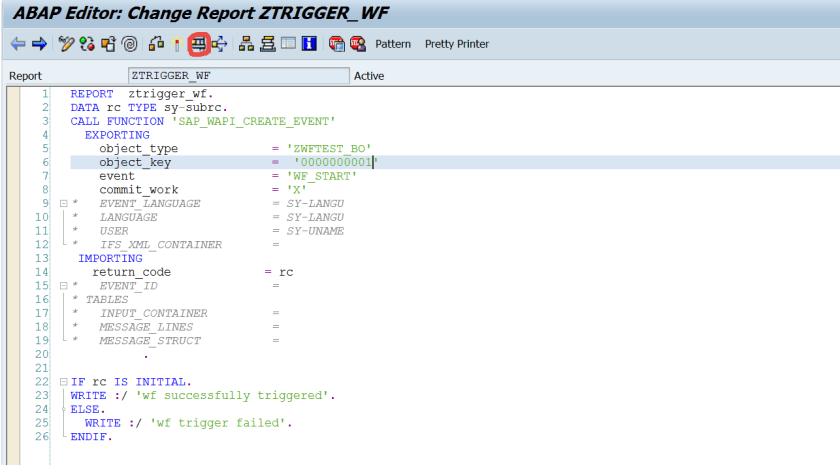Click the ZTRIGGER_WF report name field

click(x=238, y=76)
